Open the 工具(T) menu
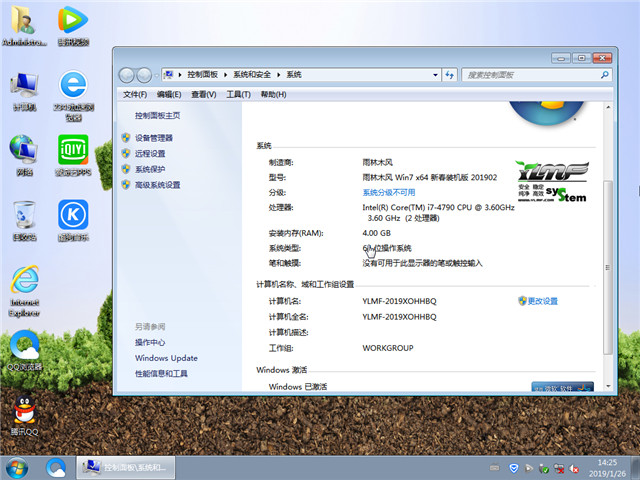The image size is (640, 480). pyautogui.click(x=238, y=94)
